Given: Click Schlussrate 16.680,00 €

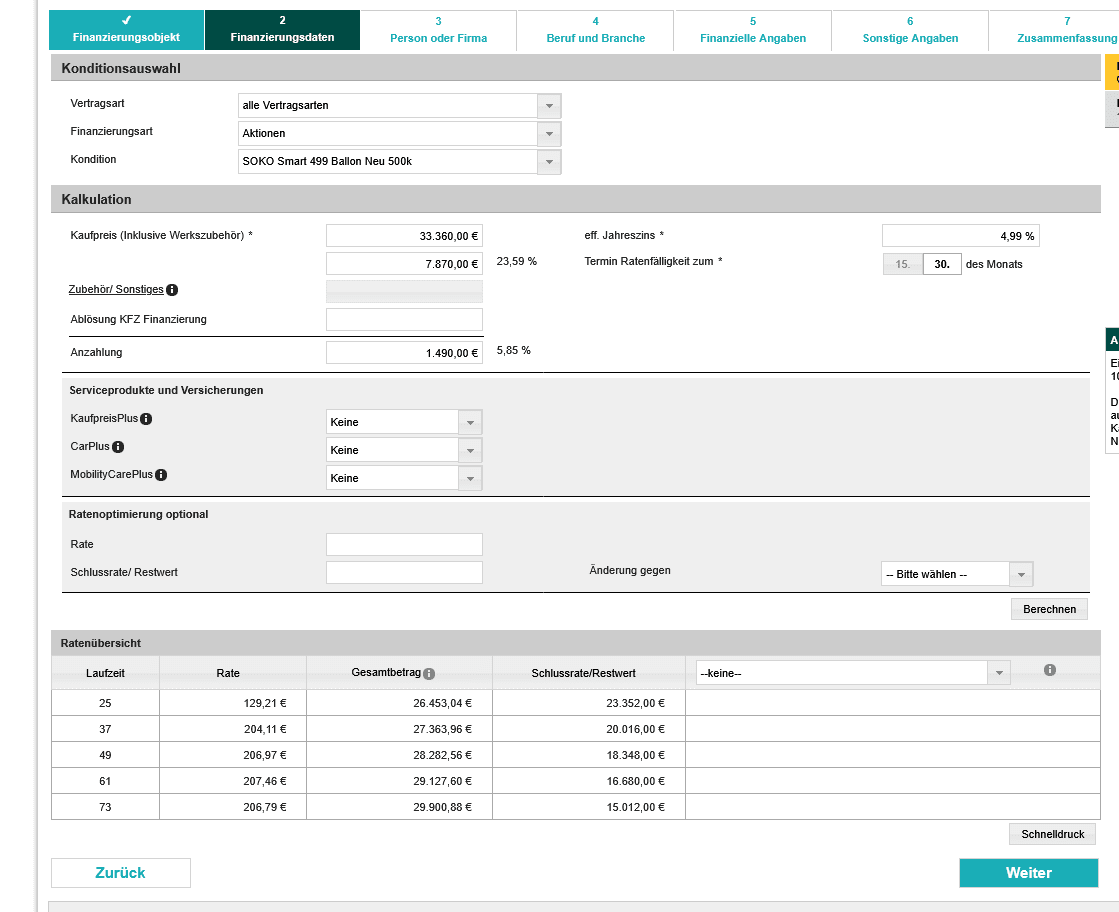Looking at the screenshot, I should click(636, 781).
